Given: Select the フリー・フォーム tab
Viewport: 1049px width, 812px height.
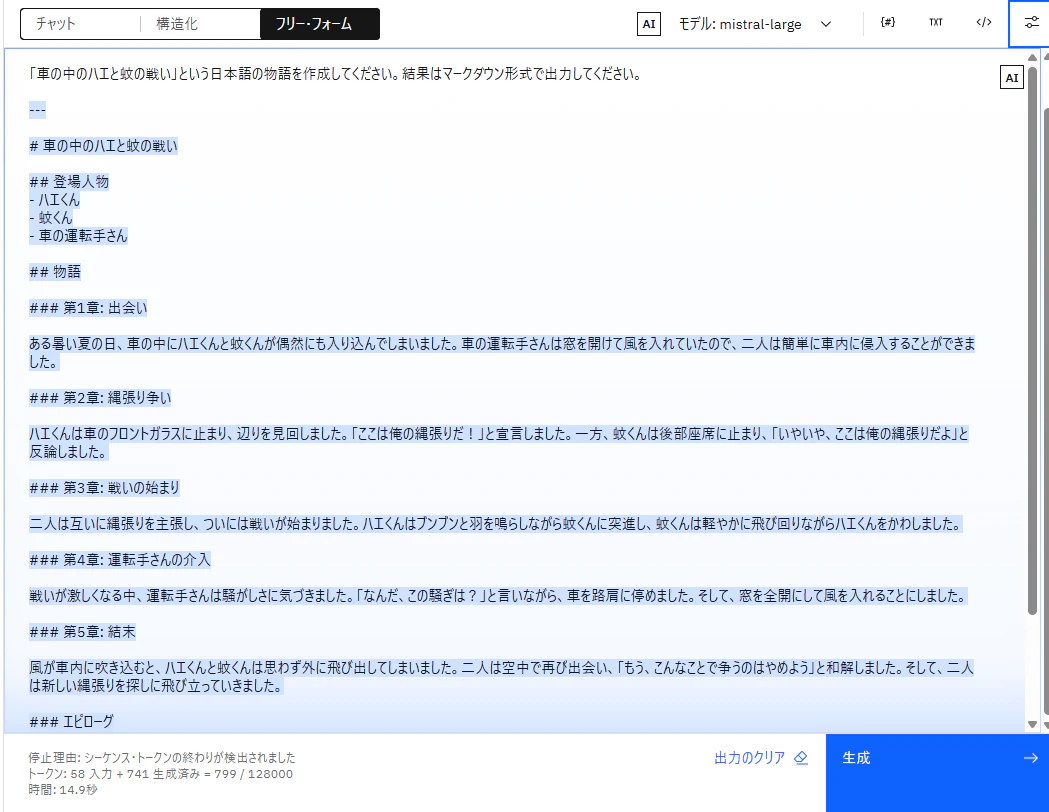Looking at the screenshot, I should coord(320,24).
